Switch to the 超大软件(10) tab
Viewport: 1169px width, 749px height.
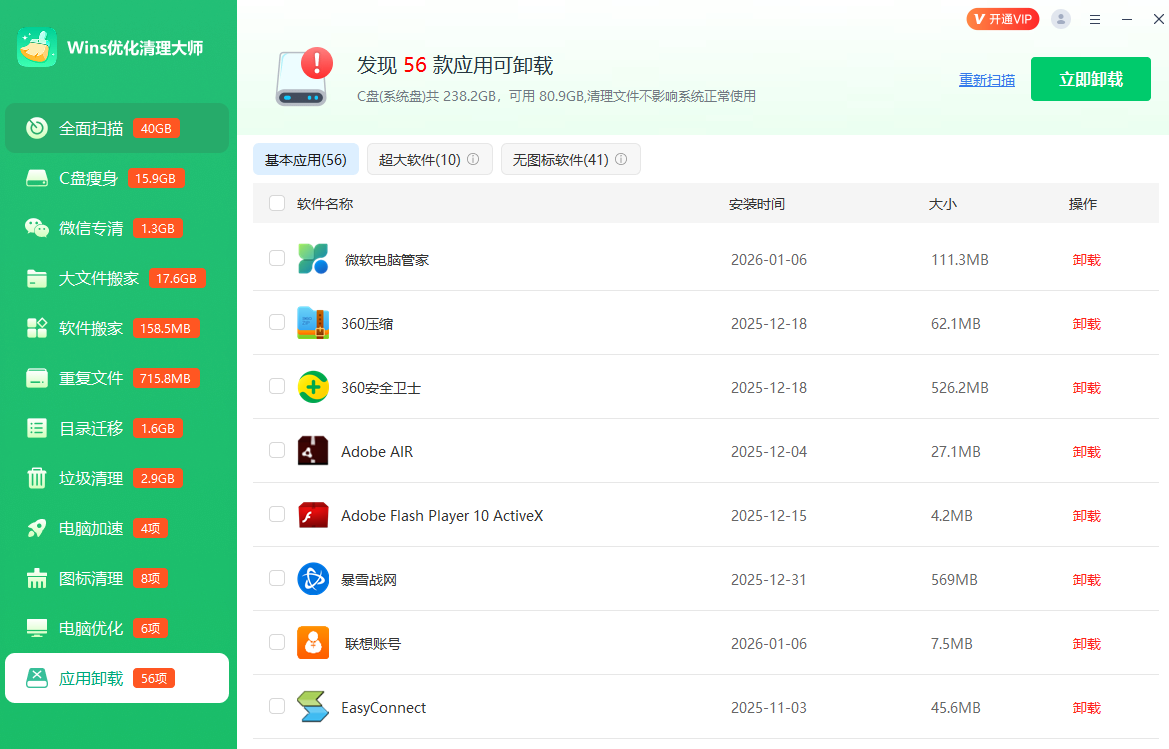419,160
